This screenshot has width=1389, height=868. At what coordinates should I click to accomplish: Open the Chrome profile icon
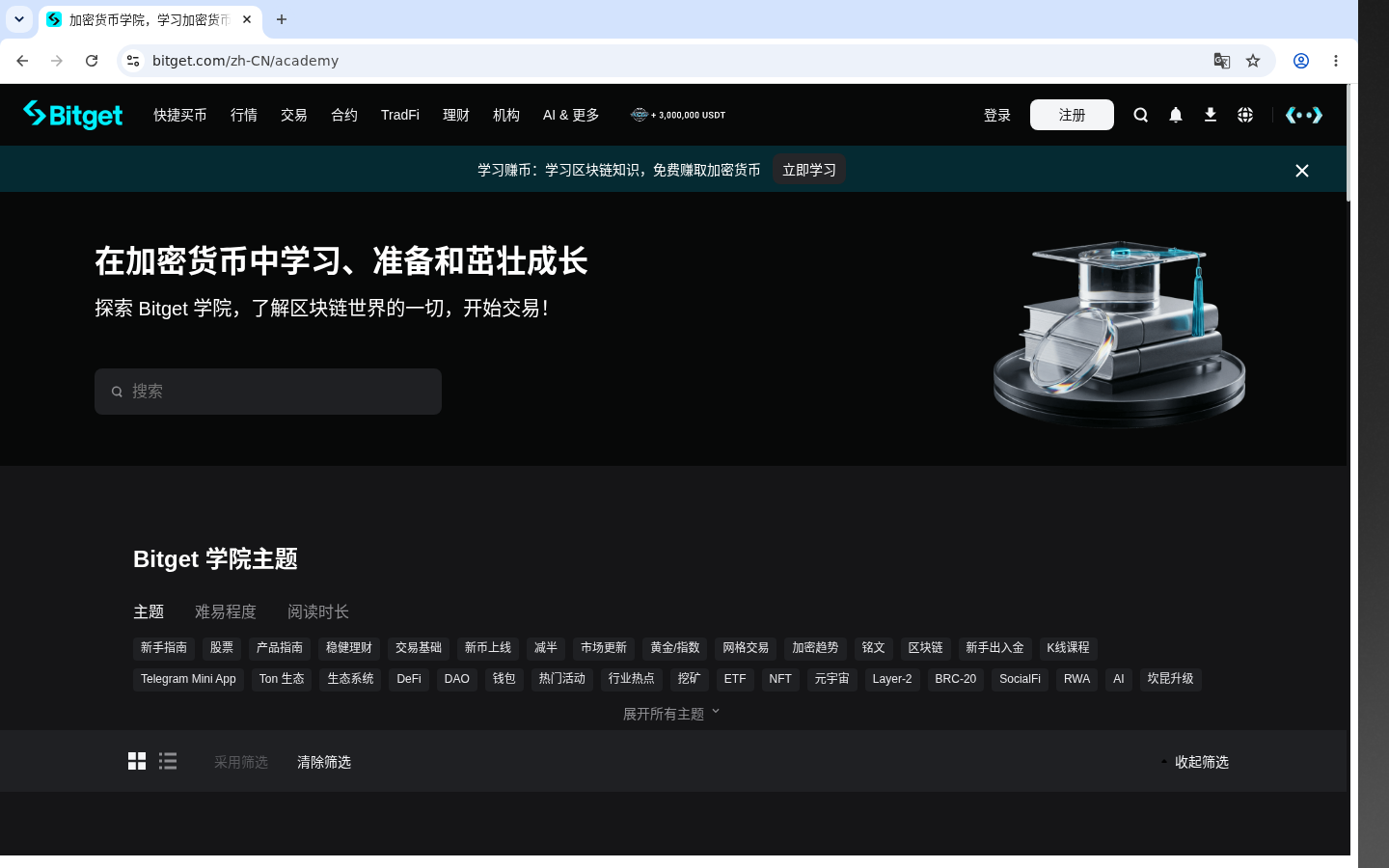click(1301, 61)
